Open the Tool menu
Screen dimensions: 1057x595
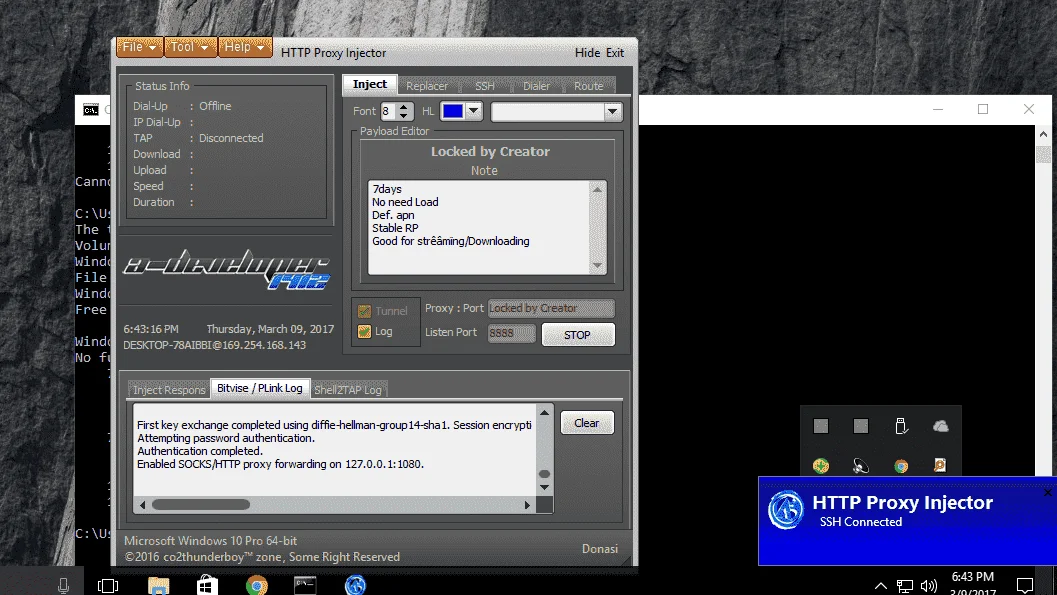coord(191,47)
